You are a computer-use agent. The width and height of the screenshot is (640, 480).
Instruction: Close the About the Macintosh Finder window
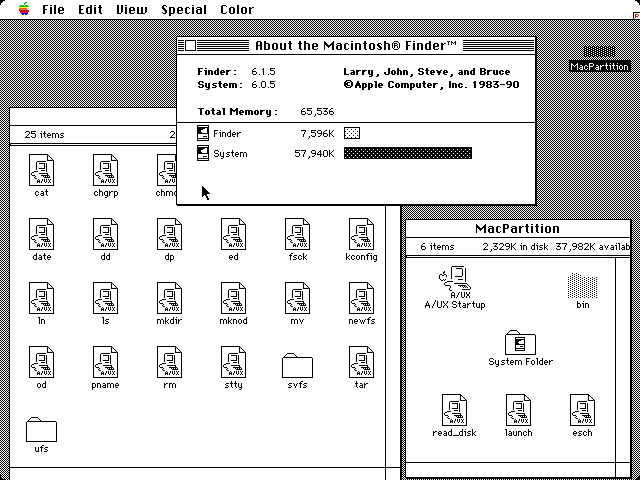(190, 45)
